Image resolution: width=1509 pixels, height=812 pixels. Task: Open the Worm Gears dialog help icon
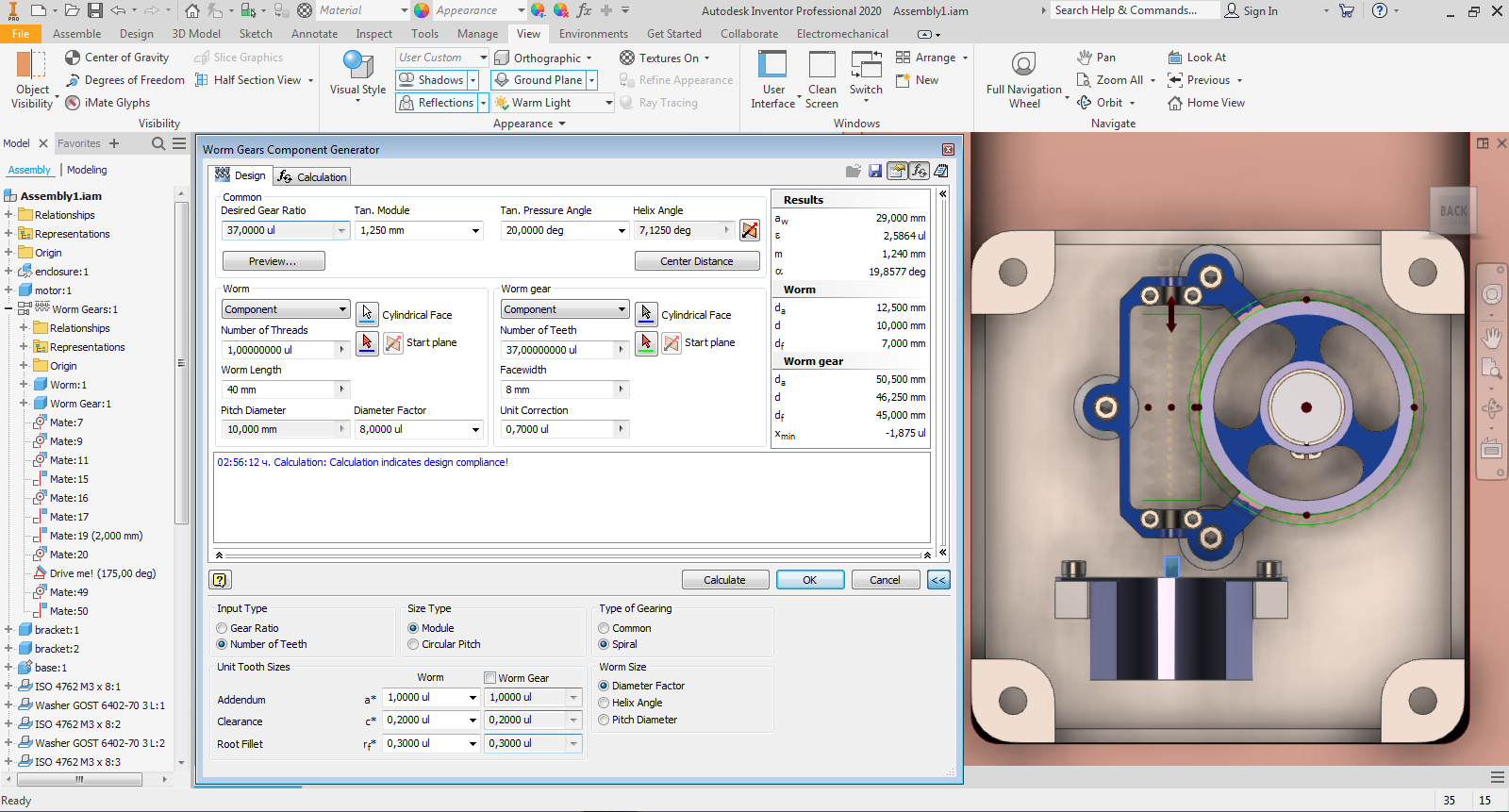[220, 580]
